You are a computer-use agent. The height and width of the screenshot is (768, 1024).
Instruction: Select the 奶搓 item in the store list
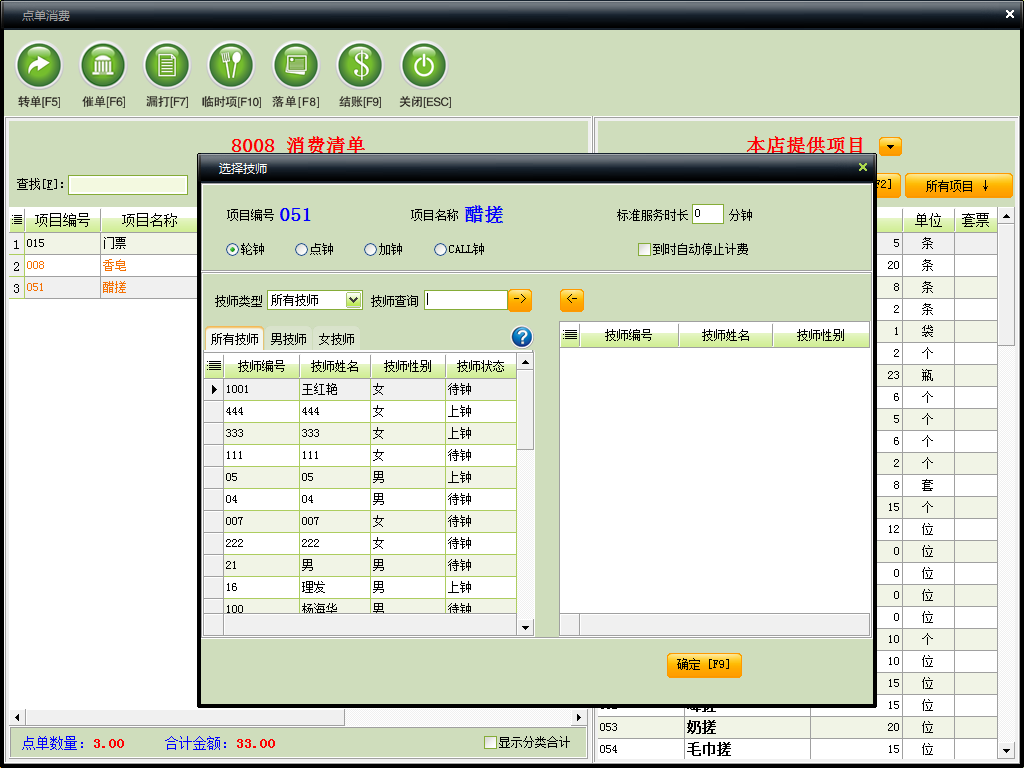pos(797,728)
